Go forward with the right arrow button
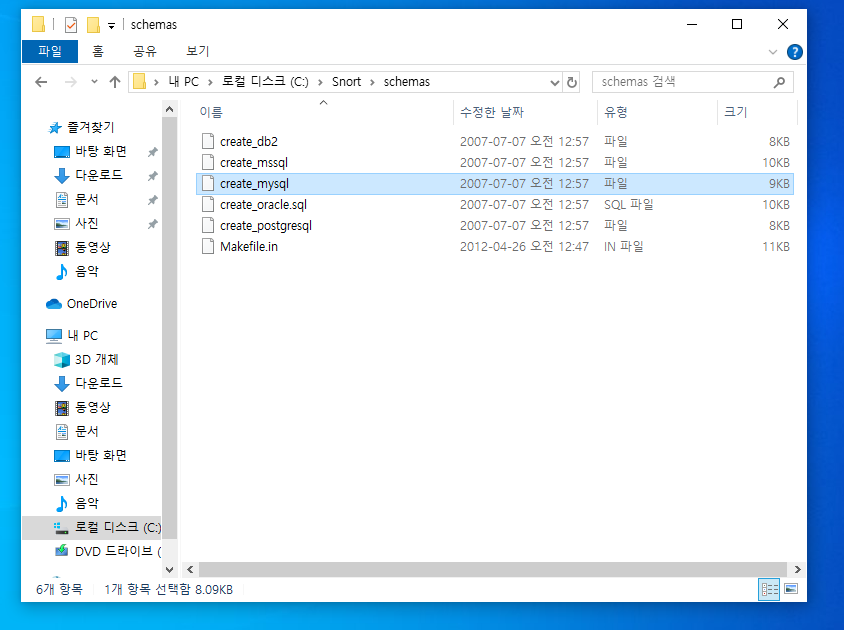The height and width of the screenshot is (630, 844). click(x=71, y=82)
